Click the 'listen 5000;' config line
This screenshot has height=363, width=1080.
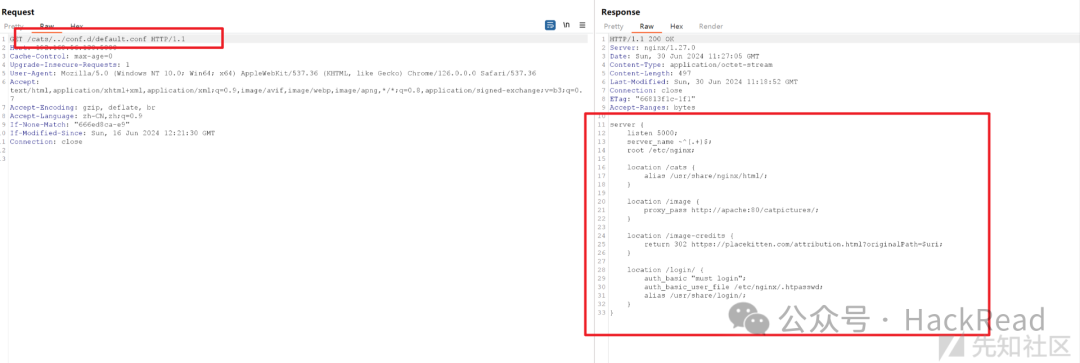tap(652, 133)
